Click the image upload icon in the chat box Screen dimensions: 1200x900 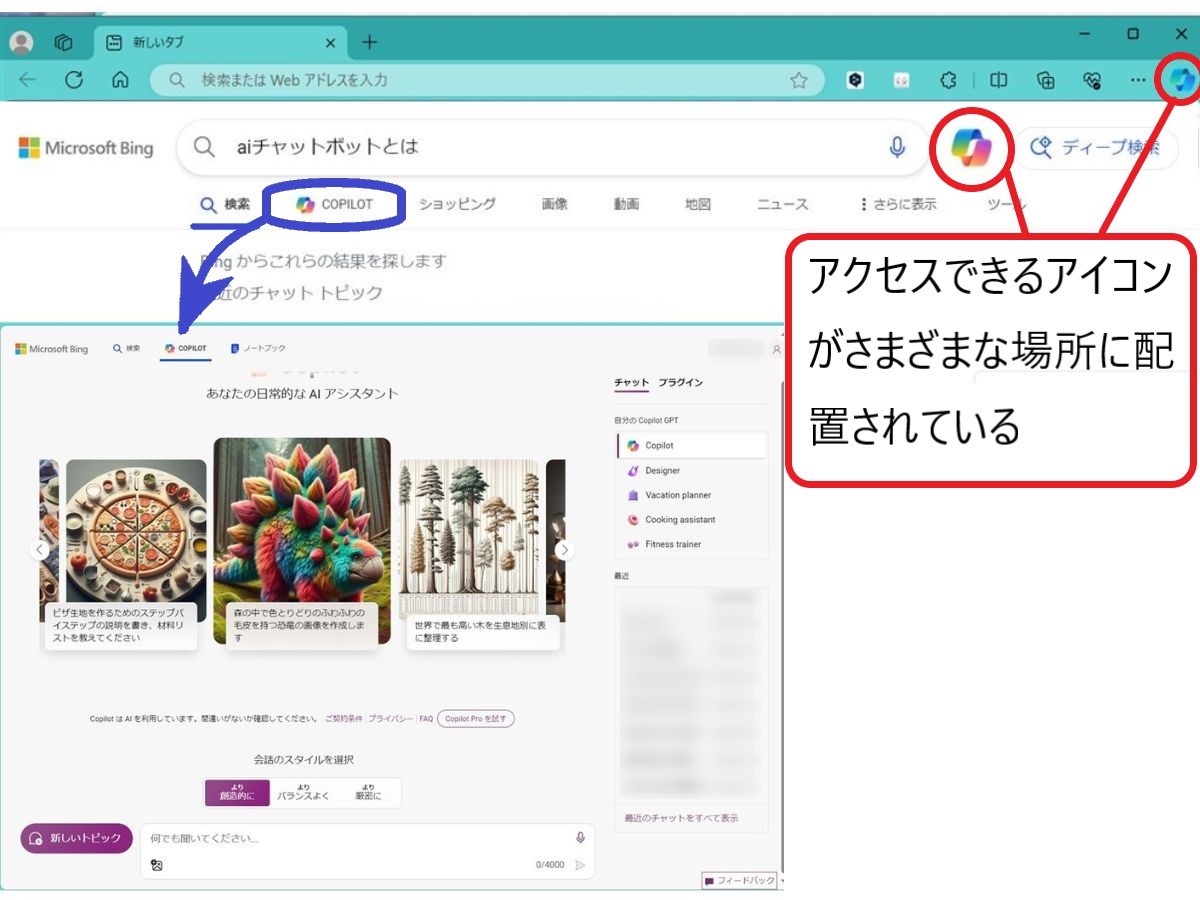[x=156, y=864]
